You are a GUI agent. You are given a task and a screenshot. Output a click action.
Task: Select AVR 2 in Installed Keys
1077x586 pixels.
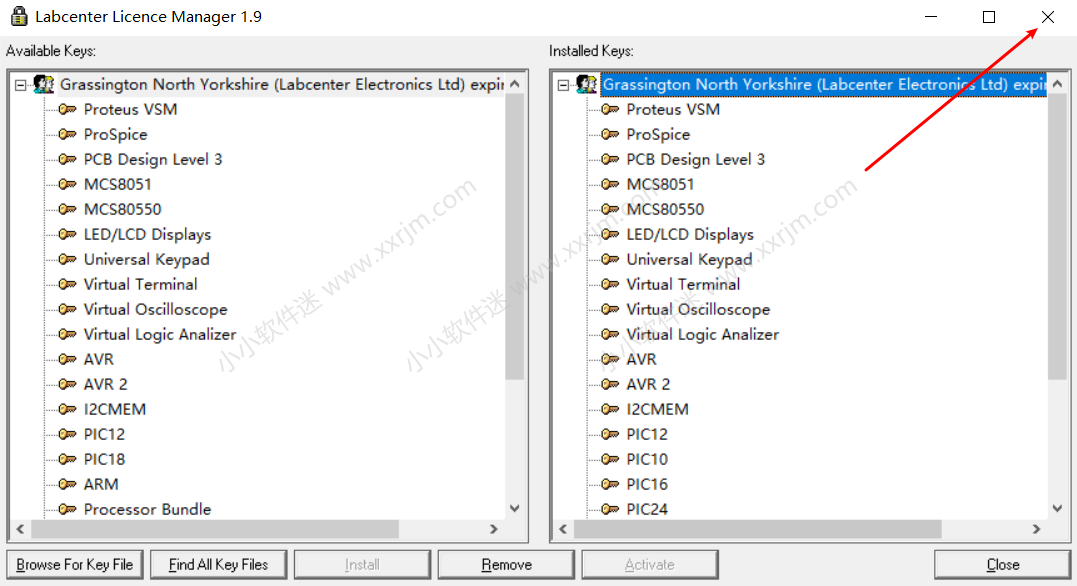(648, 384)
